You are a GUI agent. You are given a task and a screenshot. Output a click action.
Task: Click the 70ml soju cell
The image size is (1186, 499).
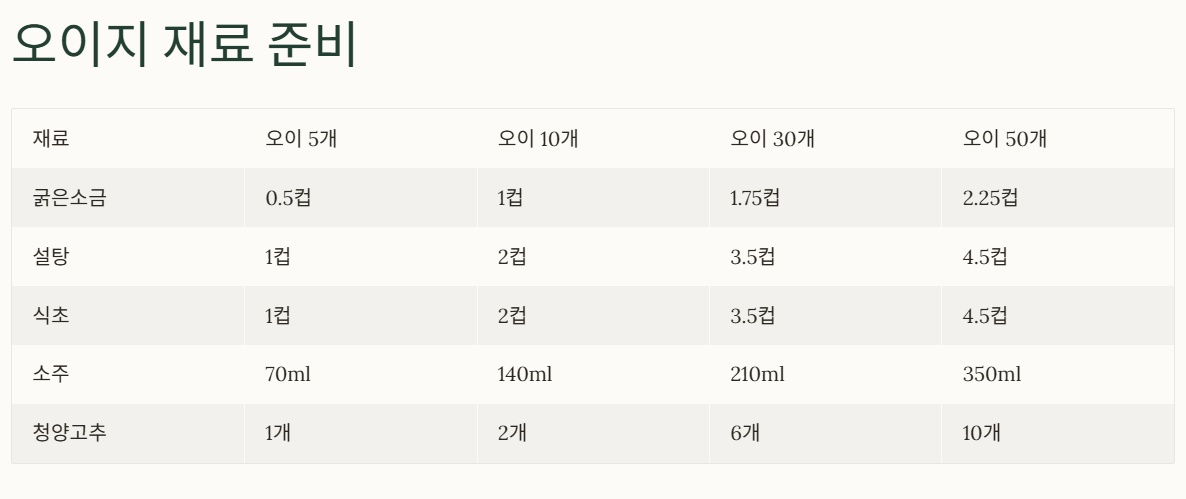point(361,375)
